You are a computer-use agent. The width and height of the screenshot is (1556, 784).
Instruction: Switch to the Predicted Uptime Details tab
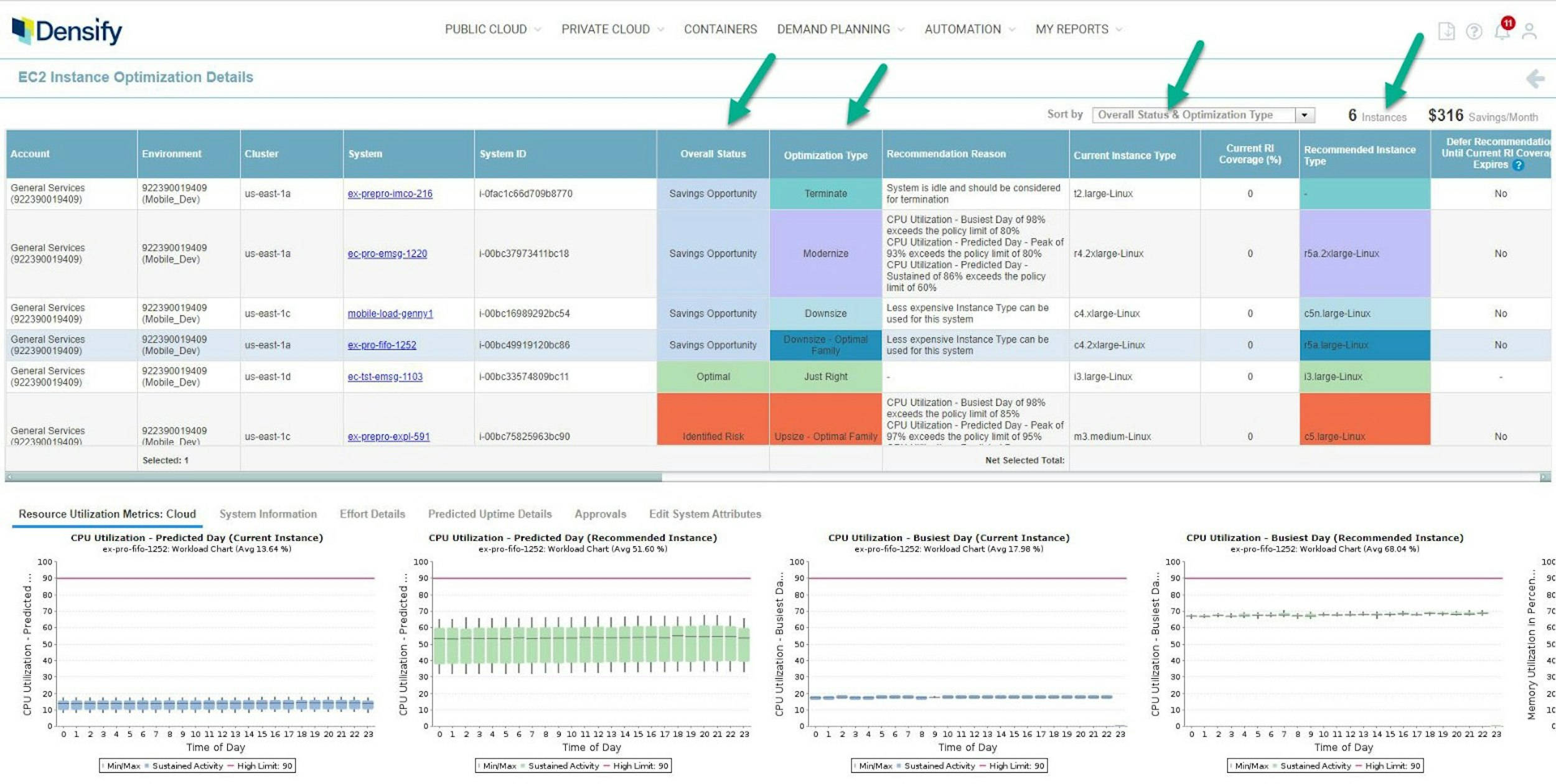(489, 514)
